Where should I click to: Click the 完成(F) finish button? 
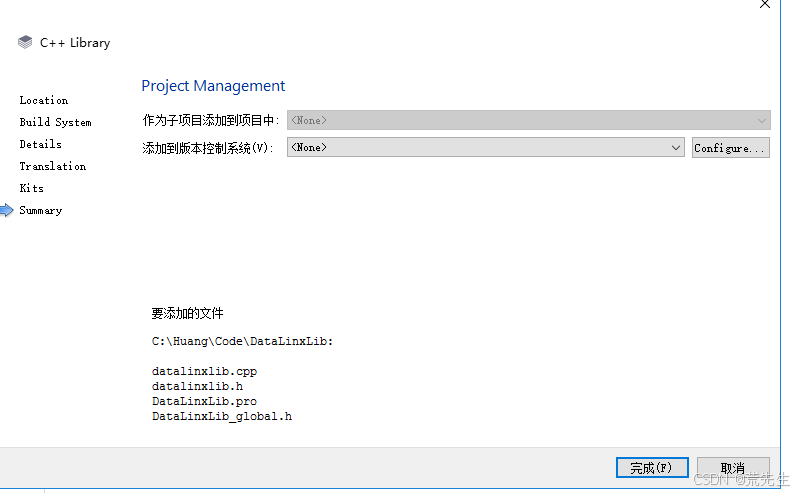[652, 468]
